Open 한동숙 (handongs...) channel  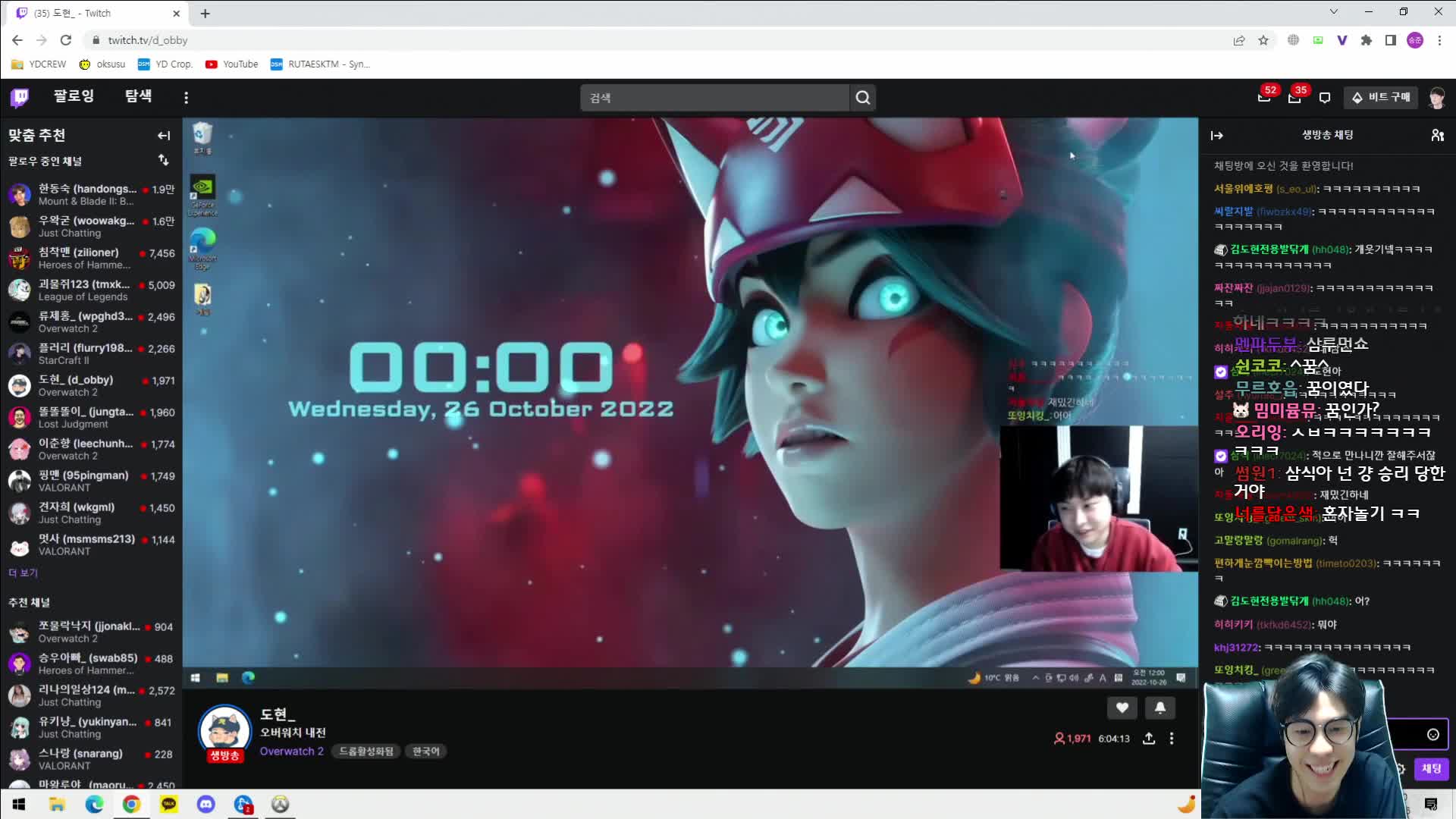[91, 194]
